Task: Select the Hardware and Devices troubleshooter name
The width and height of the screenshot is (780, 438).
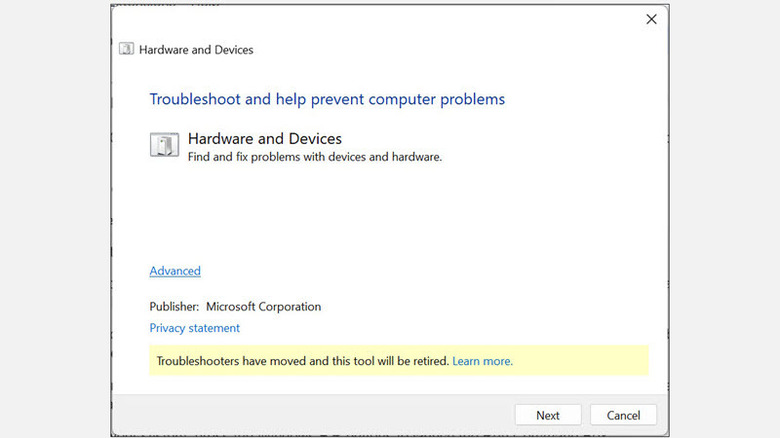Action: point(265,139)
